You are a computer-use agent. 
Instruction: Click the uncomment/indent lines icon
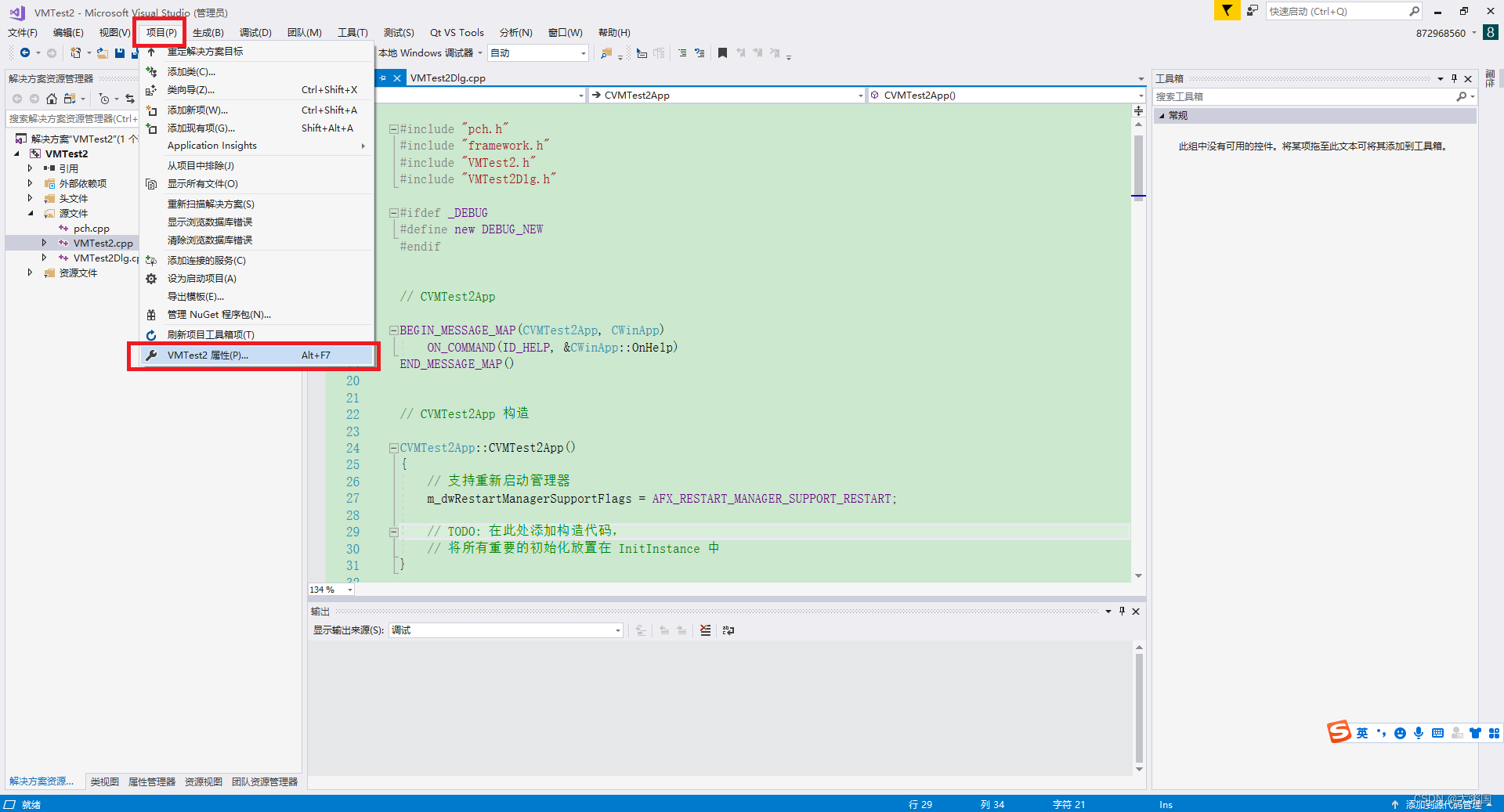700,53
